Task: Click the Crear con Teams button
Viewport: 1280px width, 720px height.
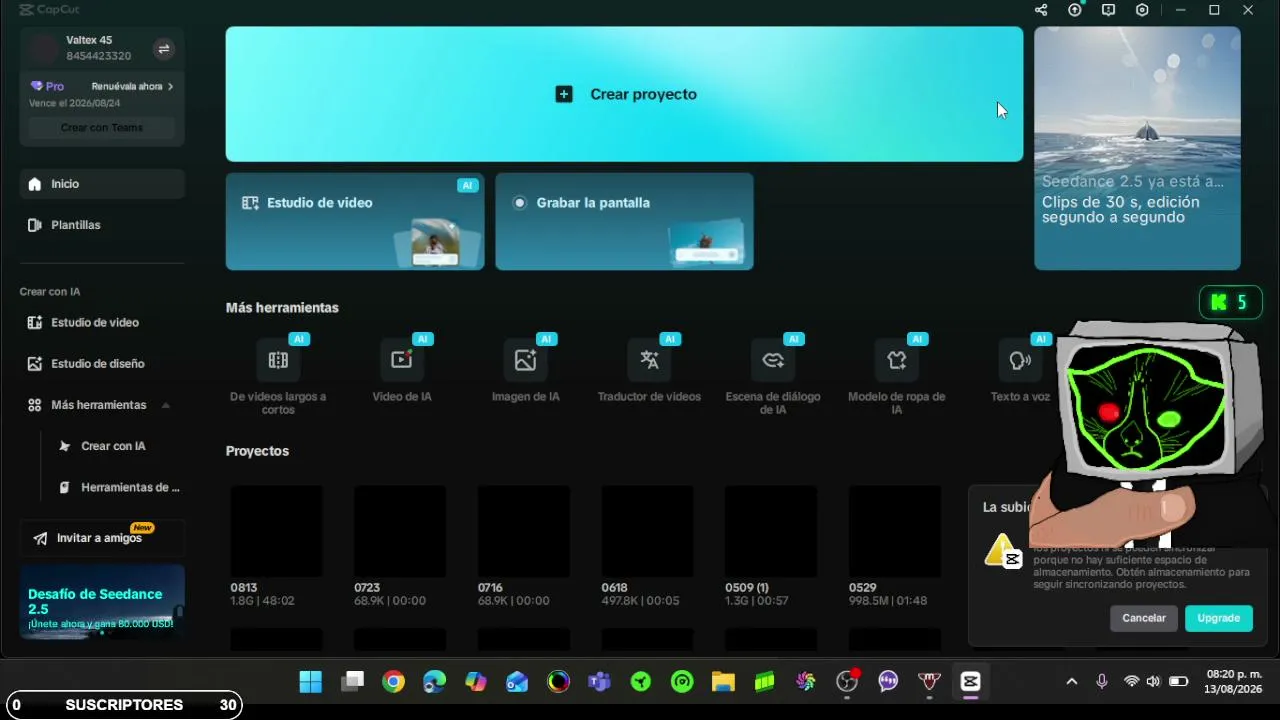Action: coord(102,128)
